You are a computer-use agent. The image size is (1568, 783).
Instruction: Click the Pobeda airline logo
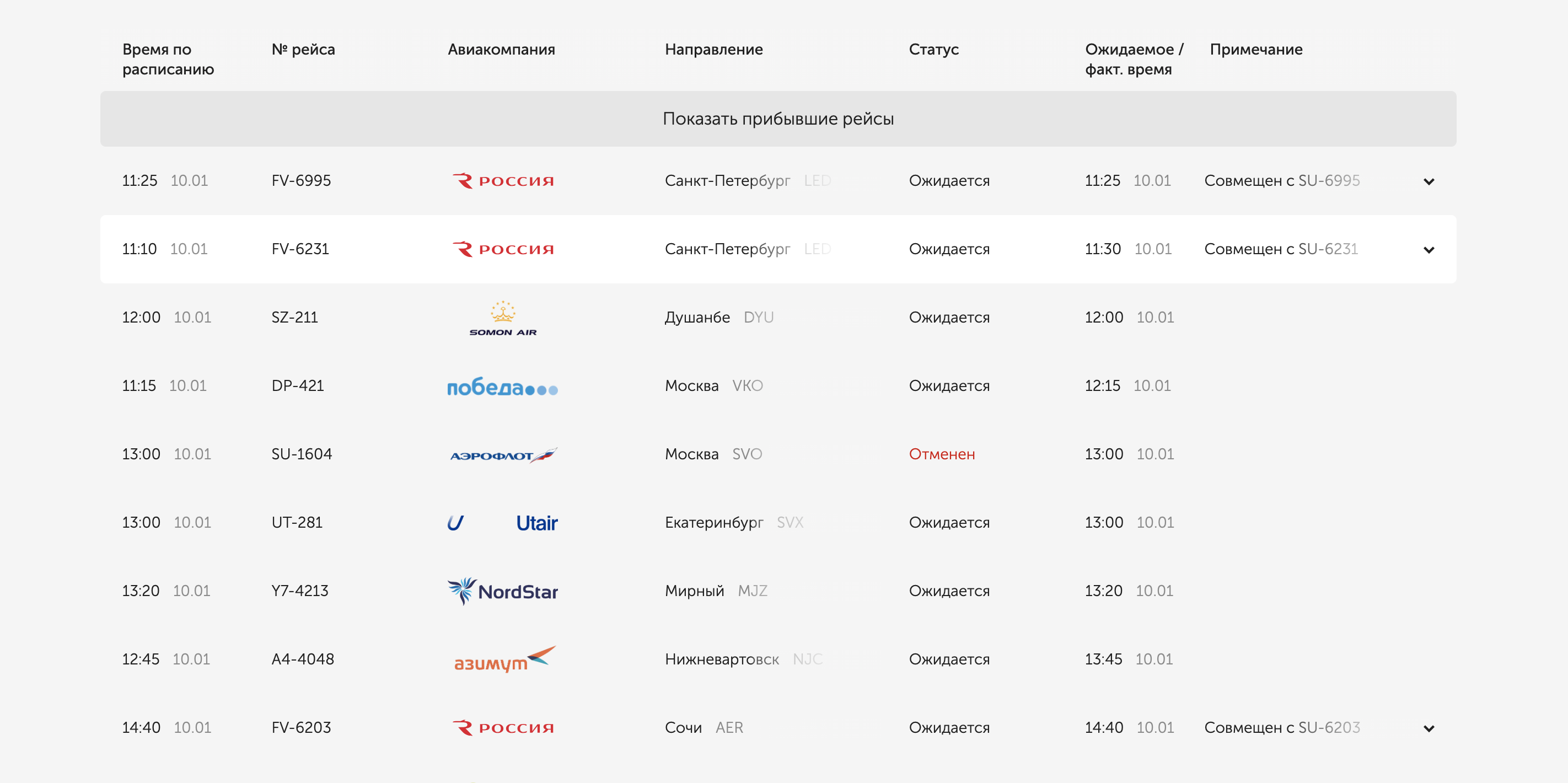pyautogui.click(x=503, y=387)
